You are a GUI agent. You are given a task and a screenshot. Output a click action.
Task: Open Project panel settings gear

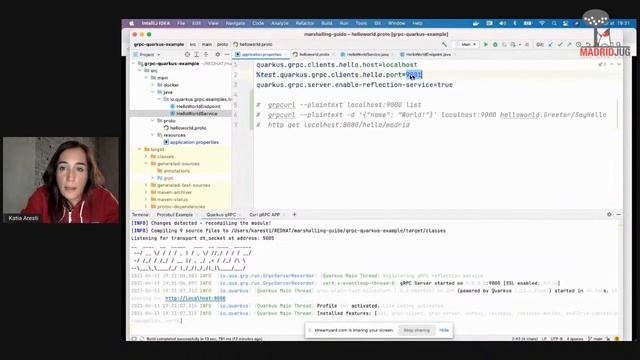coord(218,54)
